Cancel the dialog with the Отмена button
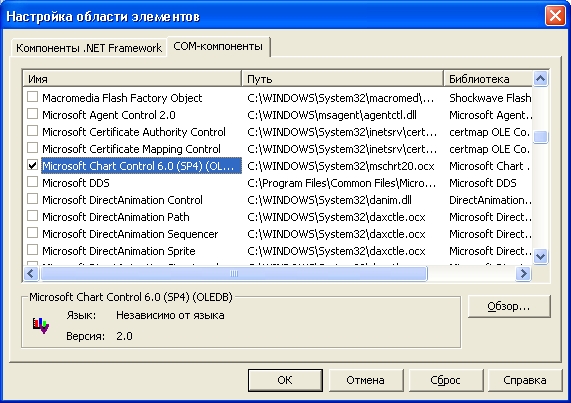This screenshot has height=403, width=571. point(366,380)
